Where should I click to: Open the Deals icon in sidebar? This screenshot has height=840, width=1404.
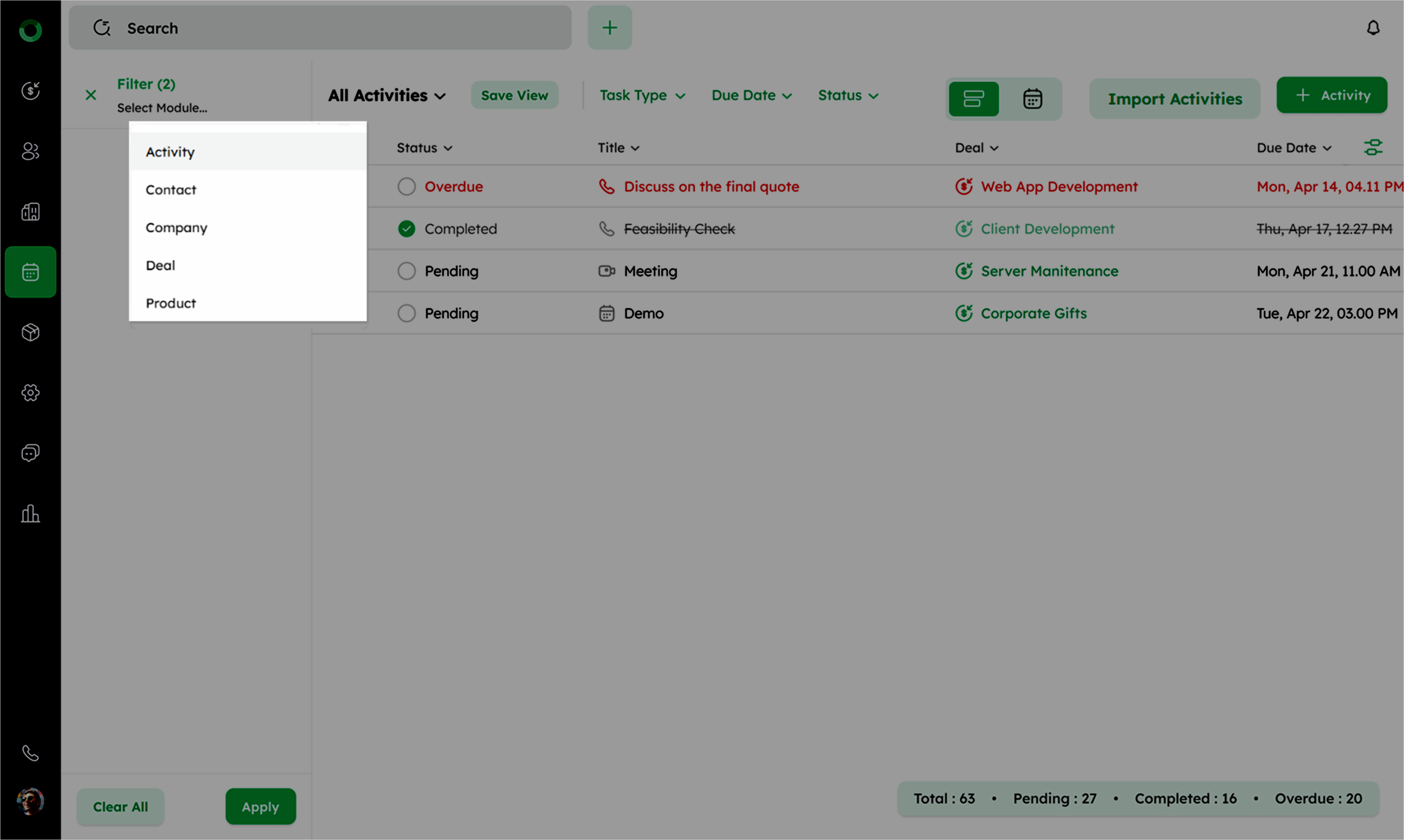pyautogui.click(x=30, y=90)
